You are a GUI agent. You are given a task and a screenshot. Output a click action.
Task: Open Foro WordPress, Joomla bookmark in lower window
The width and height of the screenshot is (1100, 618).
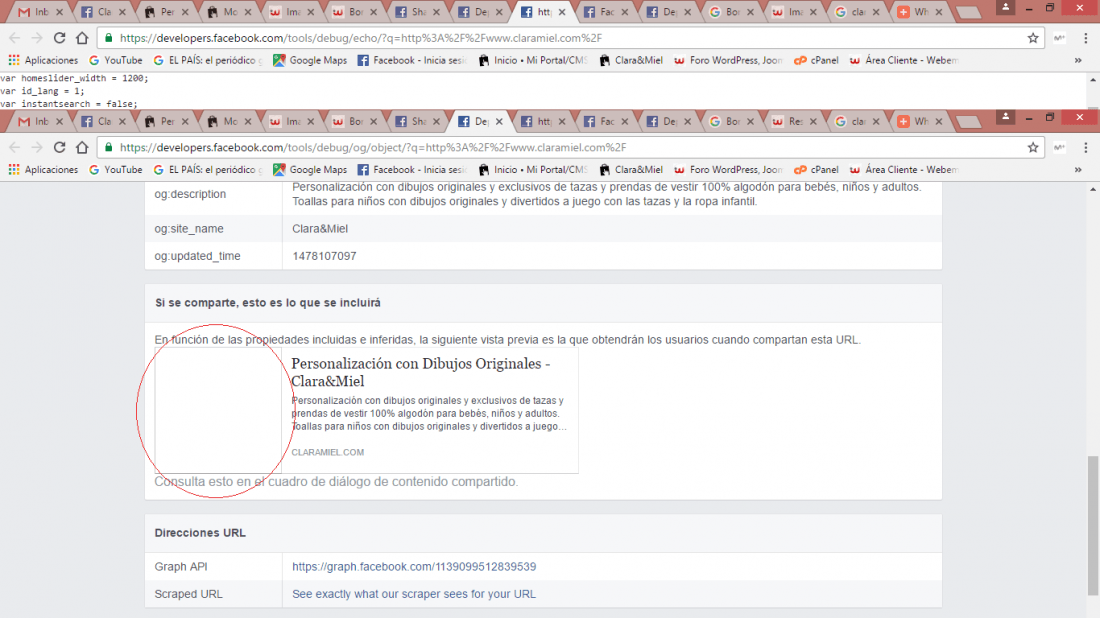pyautogui.click(x=728, y=170)
